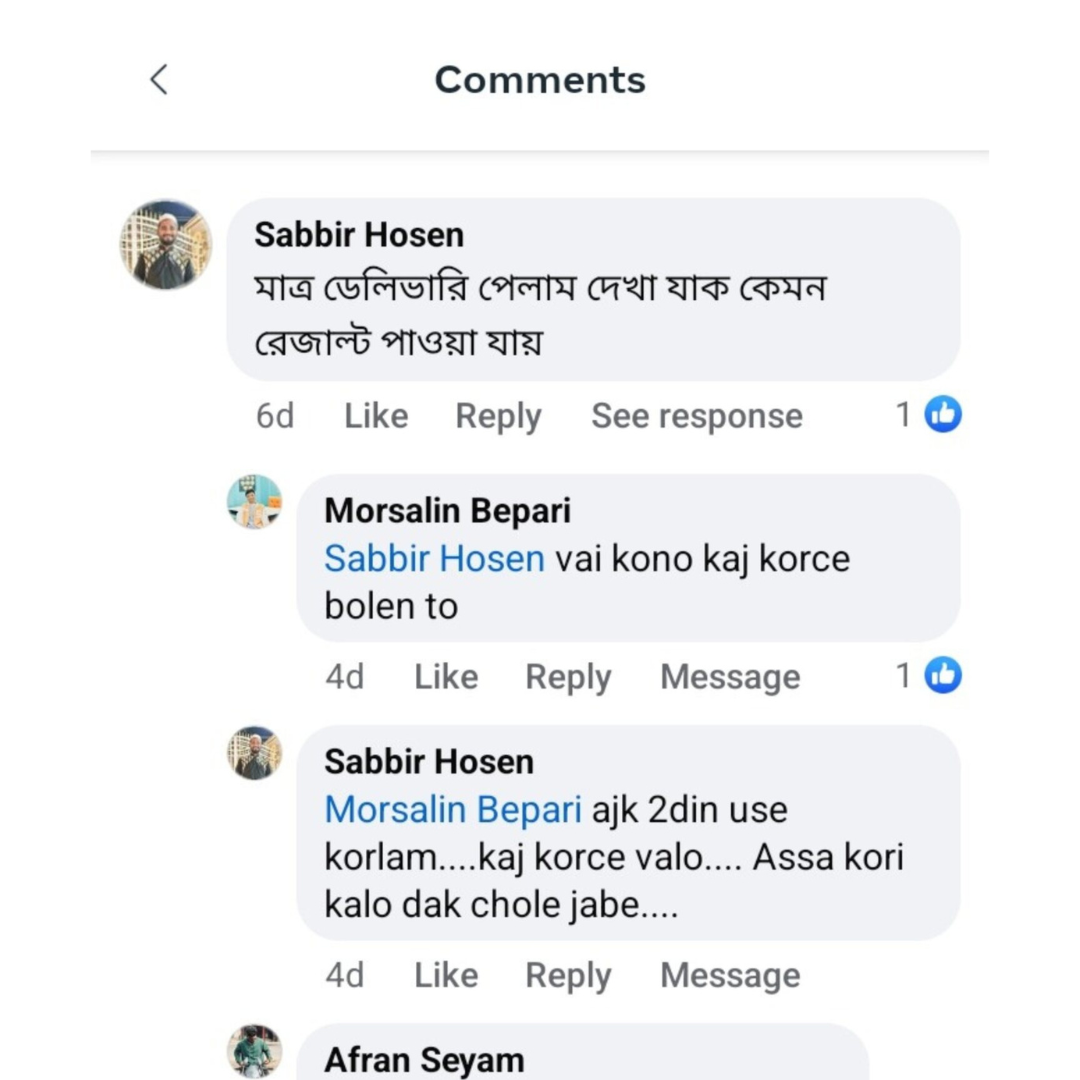This screenshot has height=1080, width=1080.
Task: Go back using the left arrow icon
Action: click(159, 80)
